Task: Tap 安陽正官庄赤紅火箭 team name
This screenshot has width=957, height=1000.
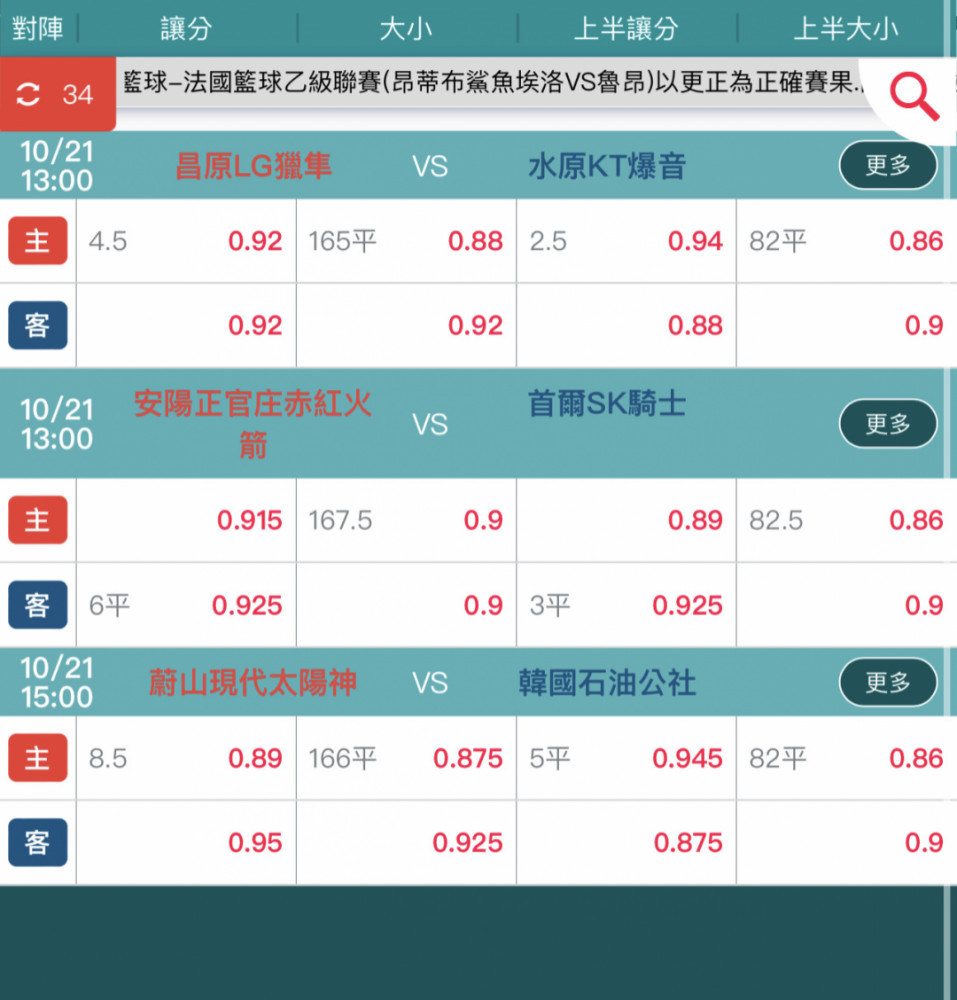Action: pos(253,424)
